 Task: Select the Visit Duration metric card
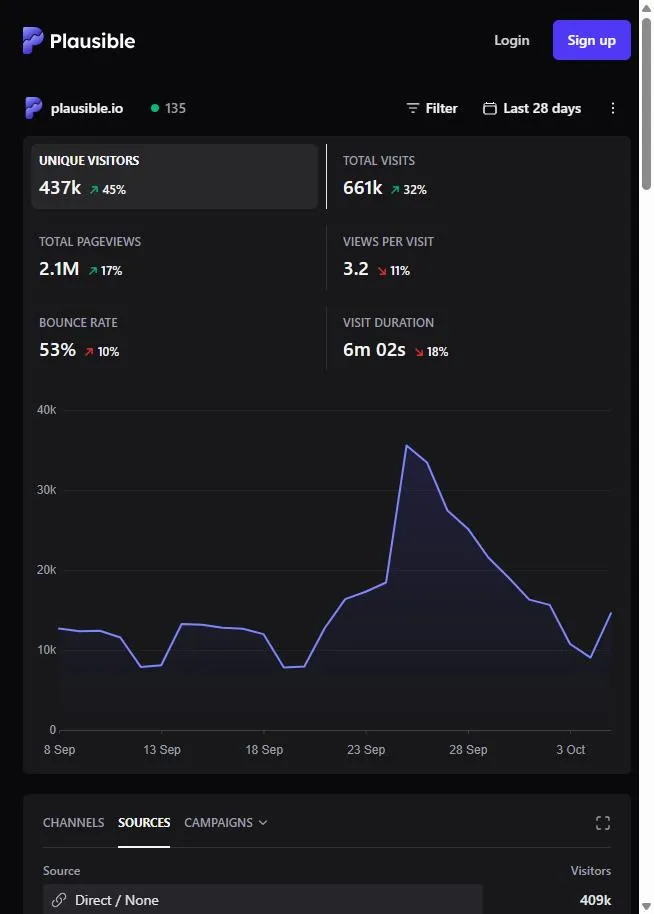478,338
